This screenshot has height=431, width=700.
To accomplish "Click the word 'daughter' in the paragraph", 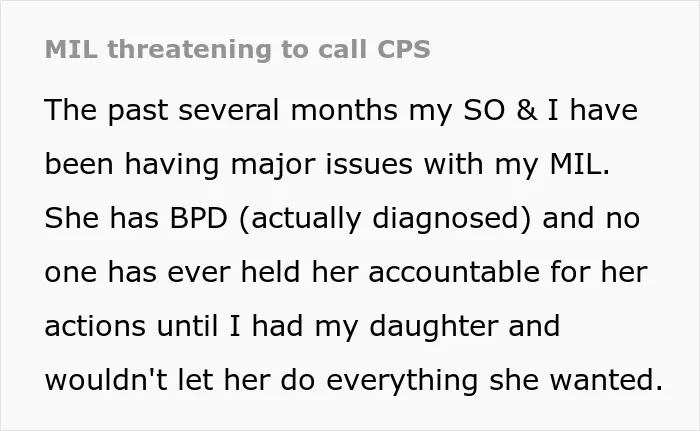I will pos(433,327).
